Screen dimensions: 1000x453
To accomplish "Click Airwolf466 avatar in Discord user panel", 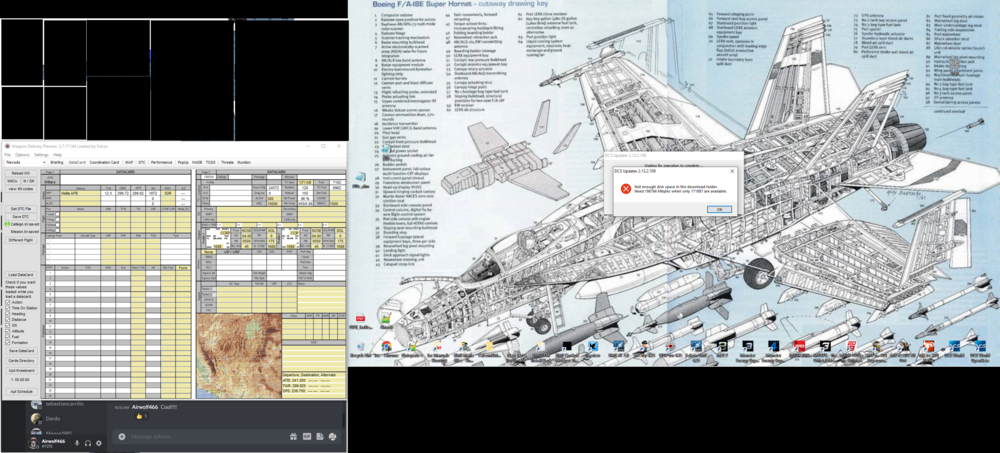I will tap(33, 443).
